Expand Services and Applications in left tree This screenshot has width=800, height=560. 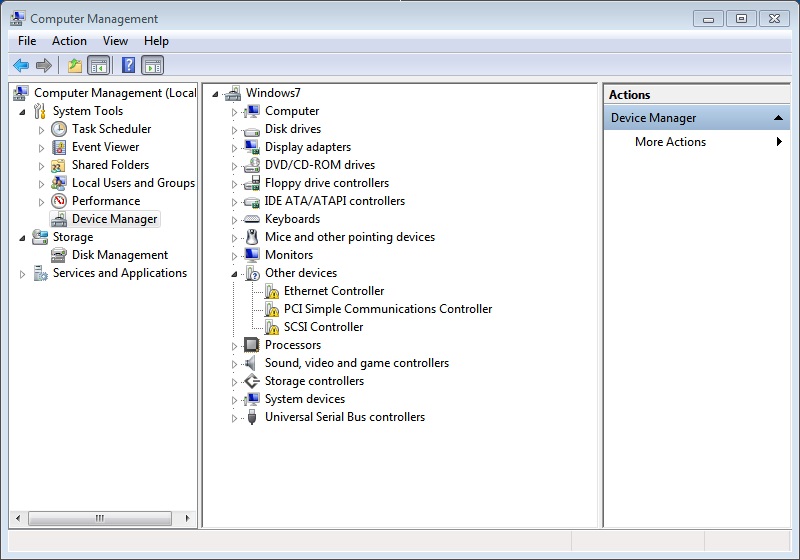coord(23,274)
